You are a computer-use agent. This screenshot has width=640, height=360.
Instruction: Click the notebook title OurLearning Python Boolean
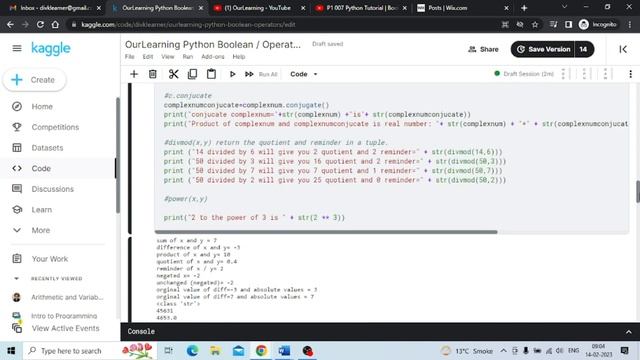point(213,44)
